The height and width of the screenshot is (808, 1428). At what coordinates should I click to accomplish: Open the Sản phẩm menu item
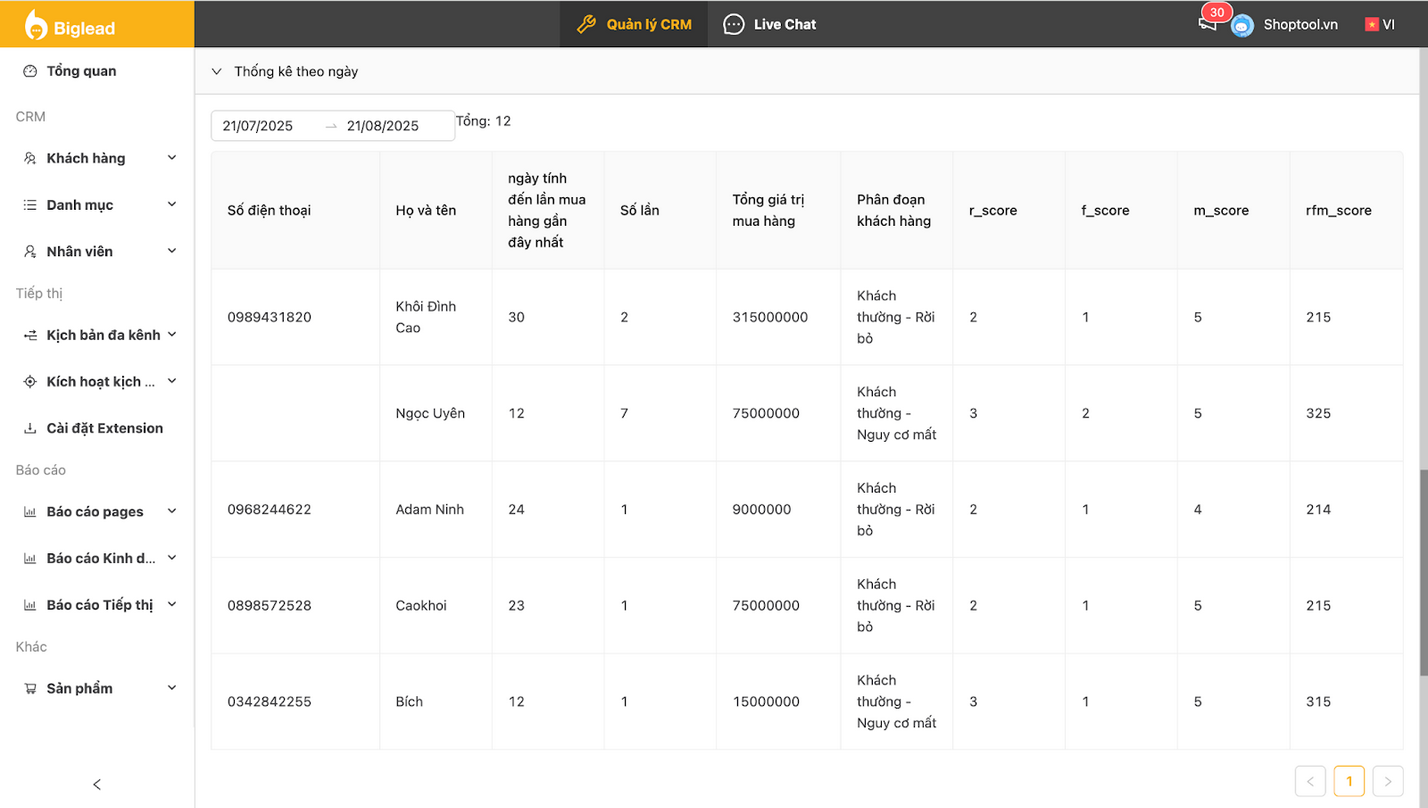tap(97, 688)
